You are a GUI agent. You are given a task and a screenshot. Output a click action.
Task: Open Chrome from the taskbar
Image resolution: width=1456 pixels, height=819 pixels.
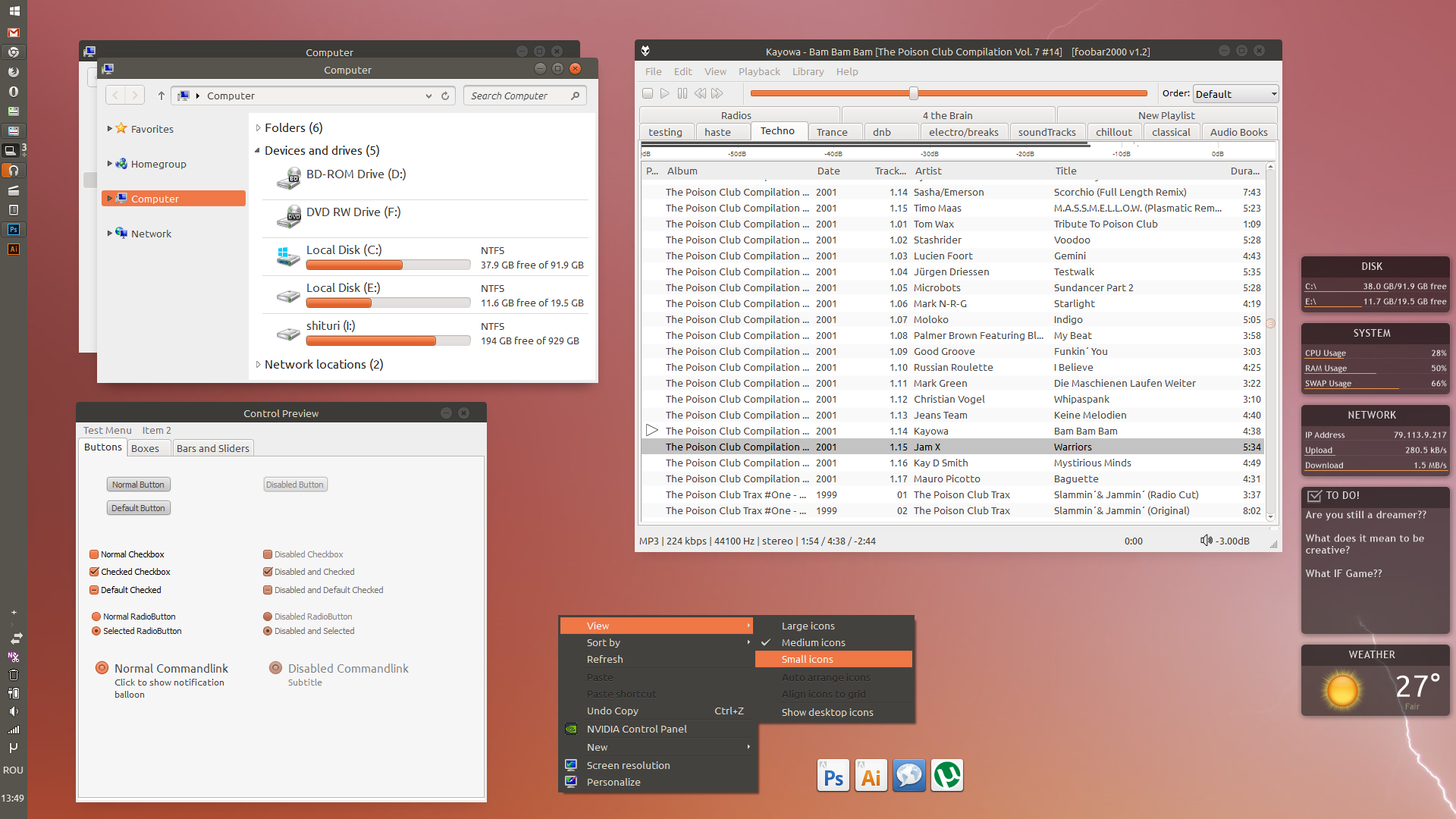click(x=14, y=52)
